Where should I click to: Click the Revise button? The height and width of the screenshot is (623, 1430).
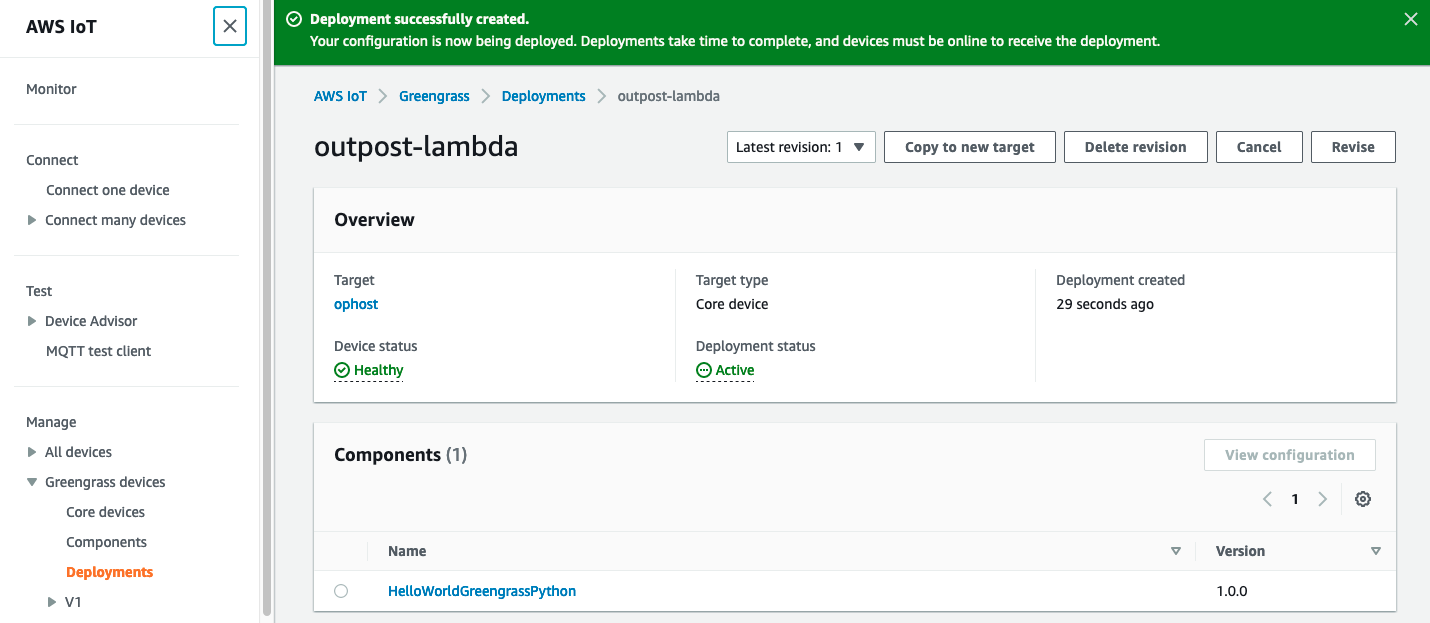[1352, 147]
